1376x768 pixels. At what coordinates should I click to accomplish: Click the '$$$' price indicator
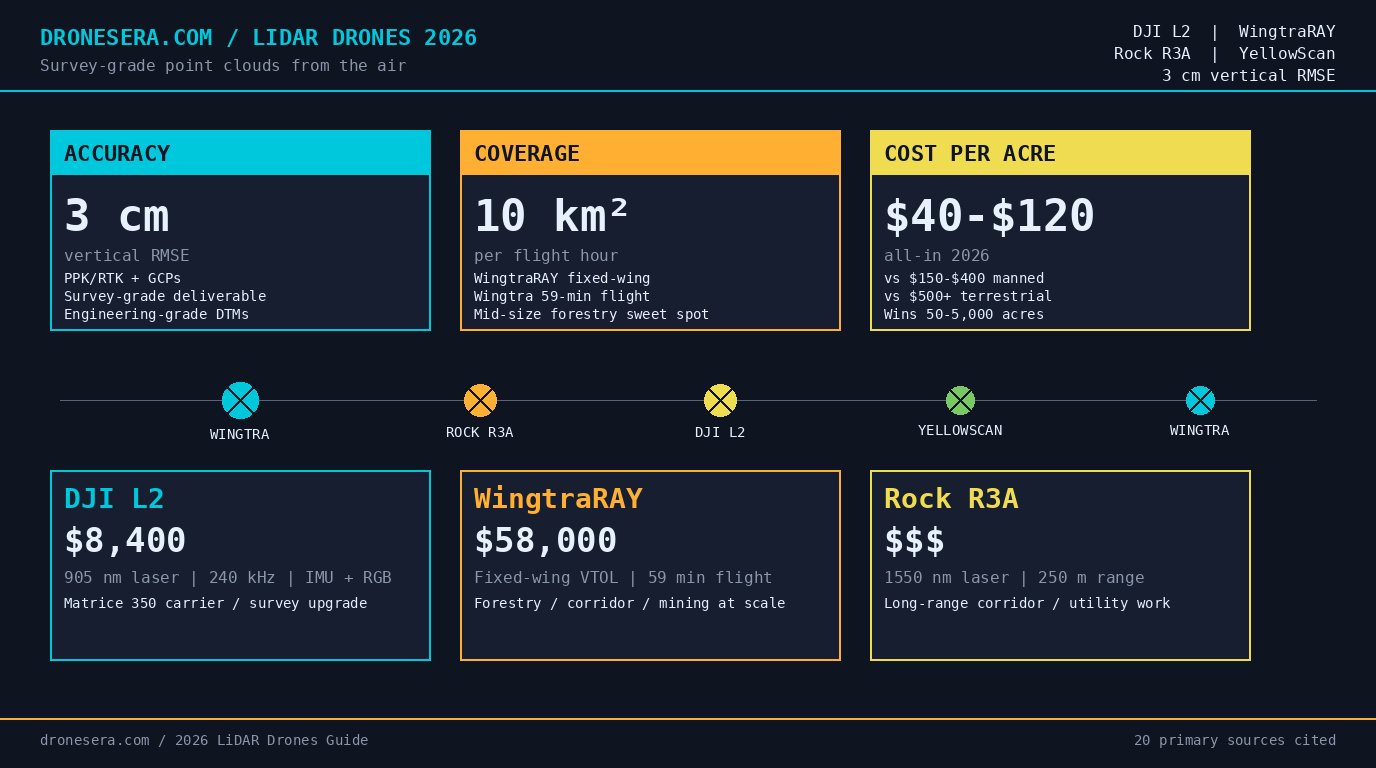(914, 541)
